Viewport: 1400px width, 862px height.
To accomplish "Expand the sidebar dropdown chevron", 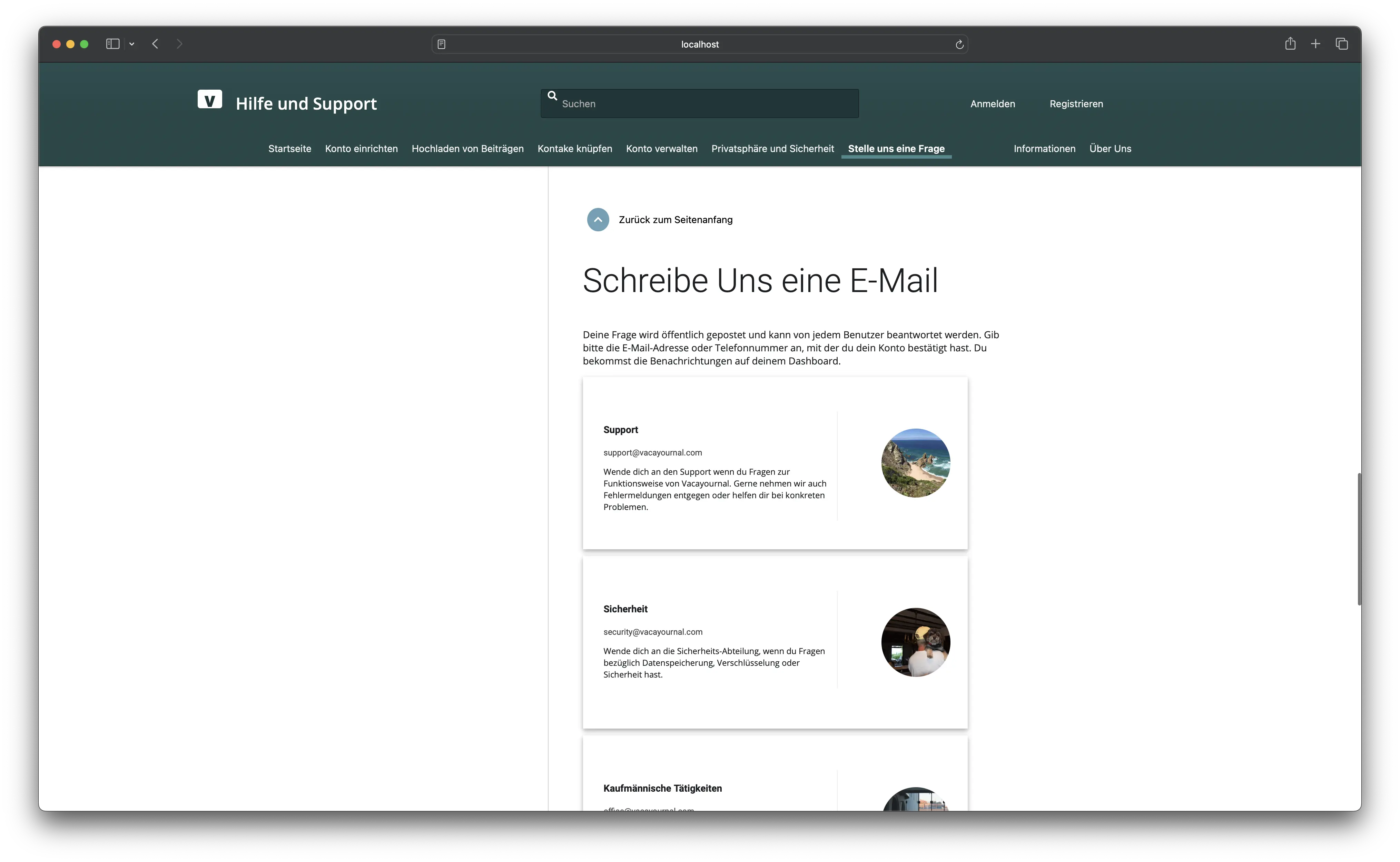I will coord(132,44).
